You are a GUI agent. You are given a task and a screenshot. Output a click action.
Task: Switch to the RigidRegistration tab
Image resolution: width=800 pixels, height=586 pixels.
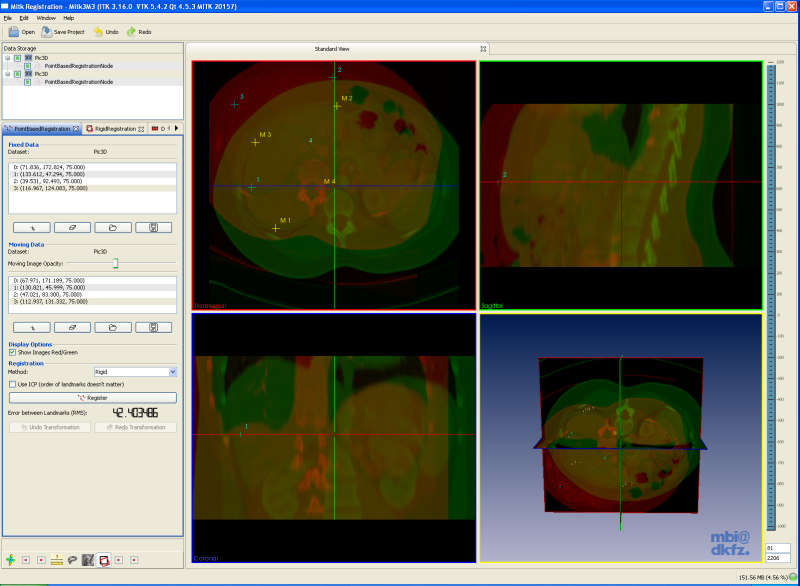click(115, 129)
